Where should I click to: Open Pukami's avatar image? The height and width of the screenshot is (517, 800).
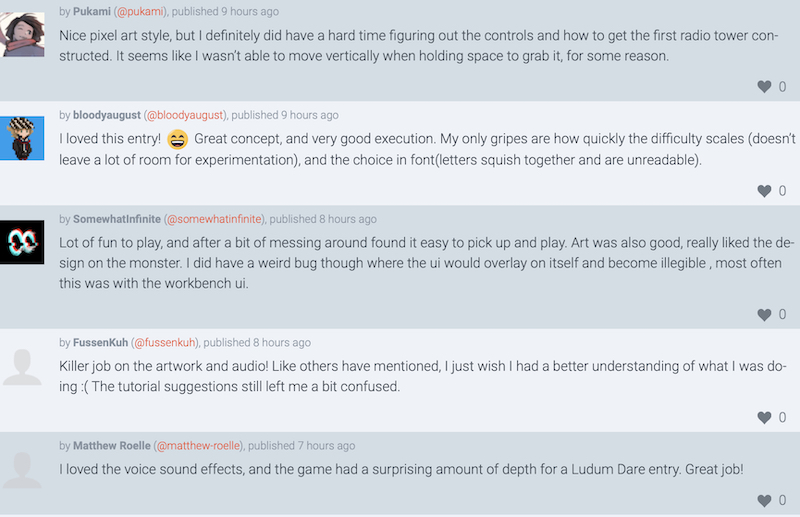(x=22, y=34)
